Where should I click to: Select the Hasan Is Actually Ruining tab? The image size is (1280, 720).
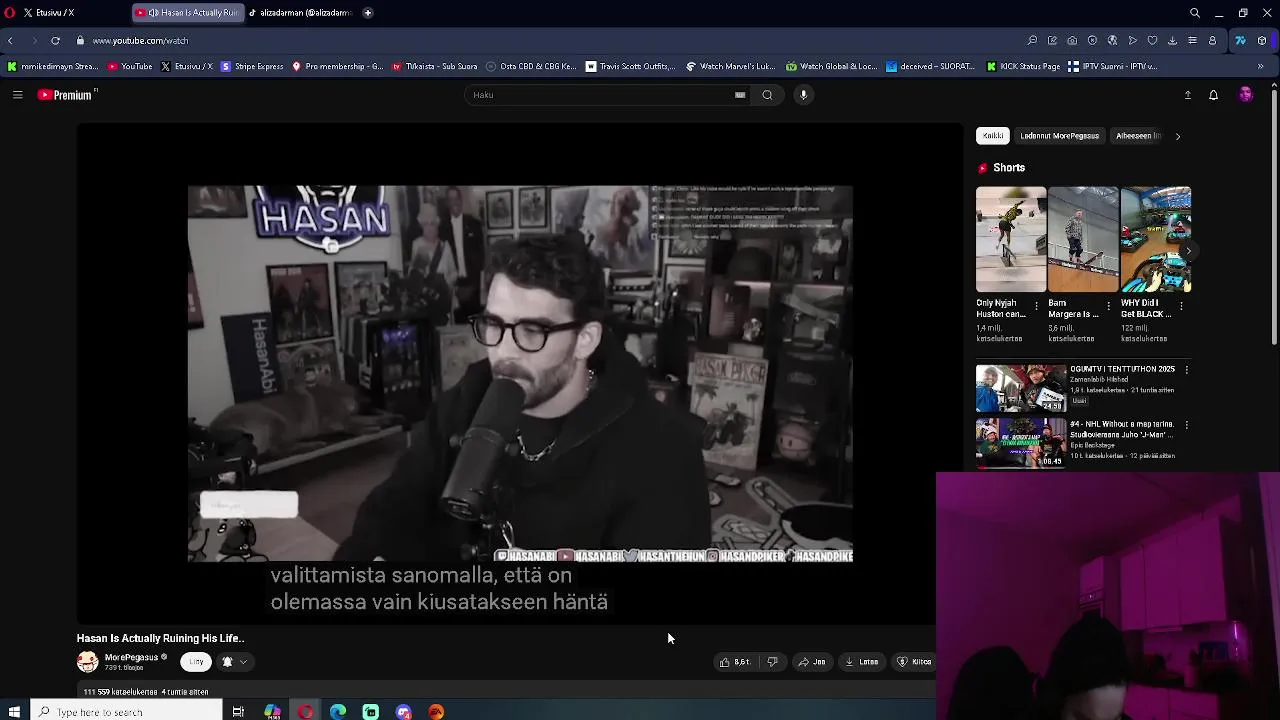tap(187, 13)
